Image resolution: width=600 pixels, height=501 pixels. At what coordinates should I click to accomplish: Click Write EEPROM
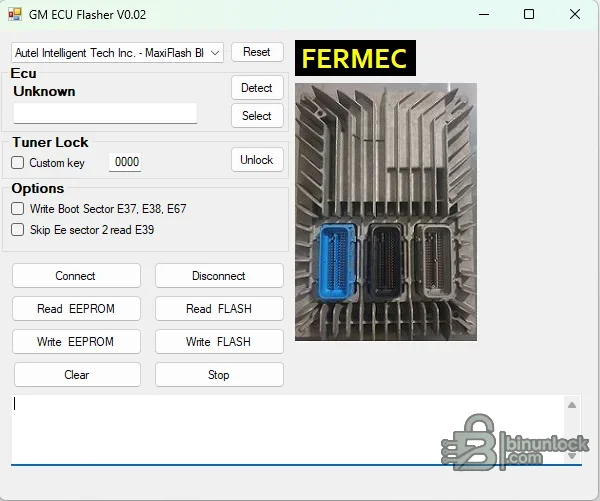click(76, 341)
